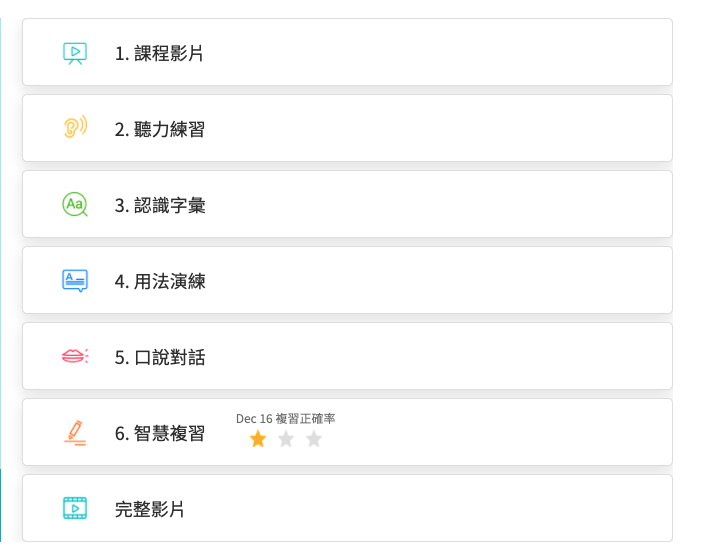Open lesson 2. 聽力練習
Screen dimensions: 704x557
[159, 129]
